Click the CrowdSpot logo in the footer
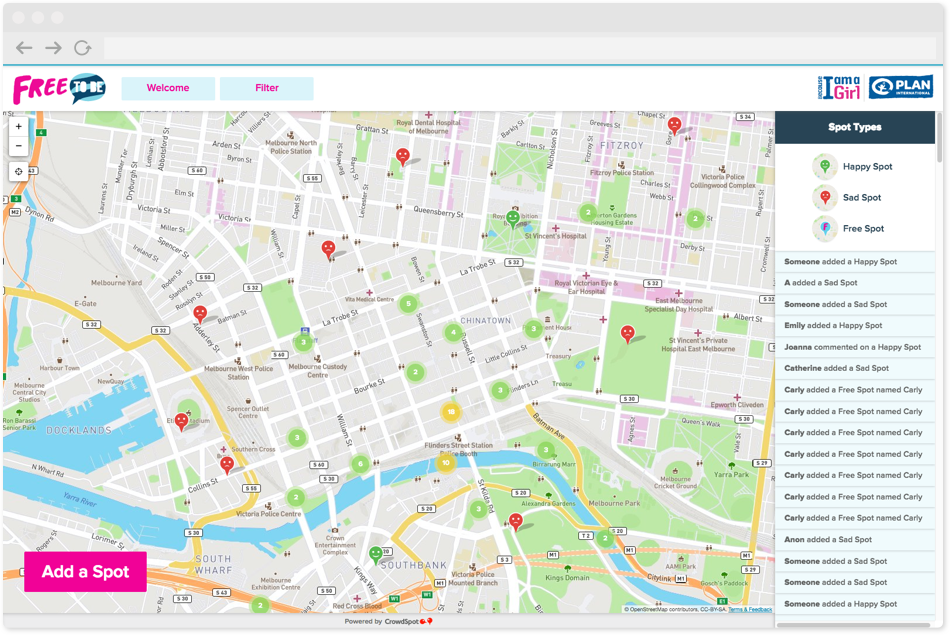The image size is (950, 635). [409, 620]
